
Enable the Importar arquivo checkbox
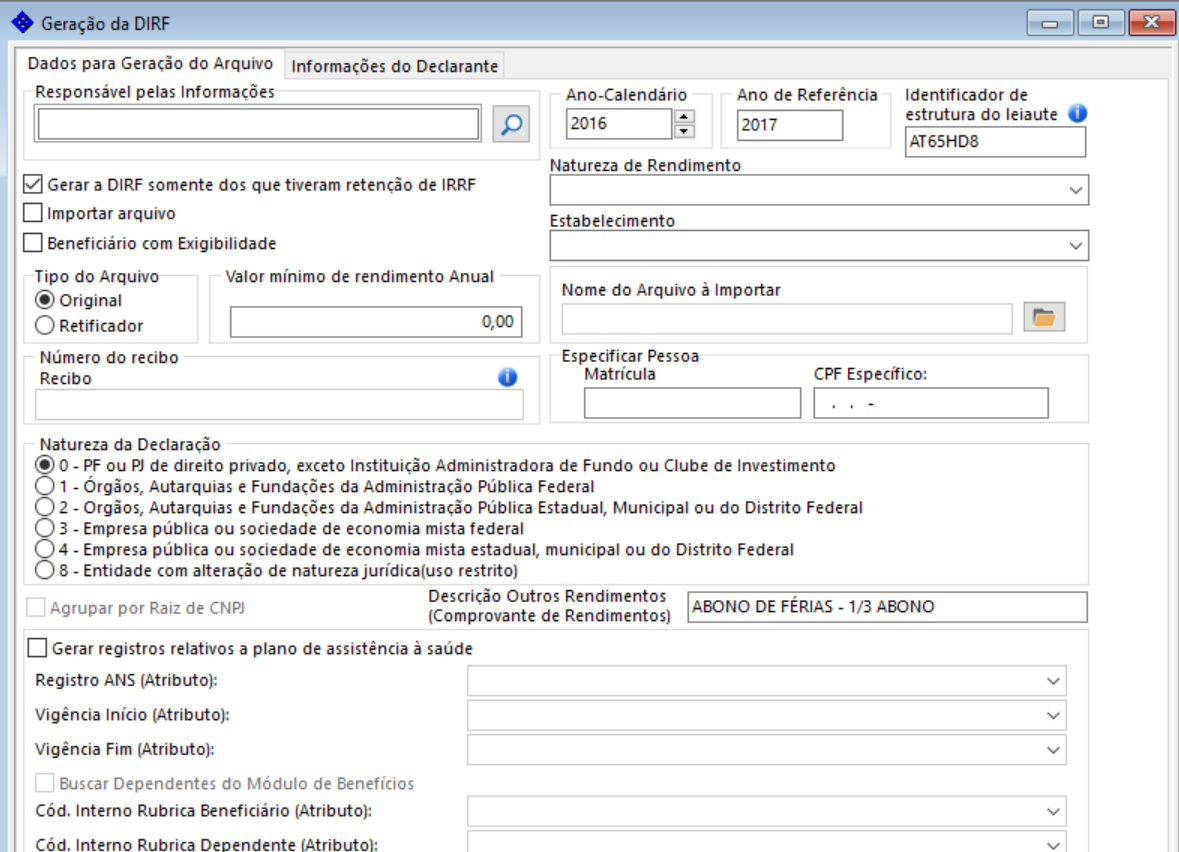[33, 213]
